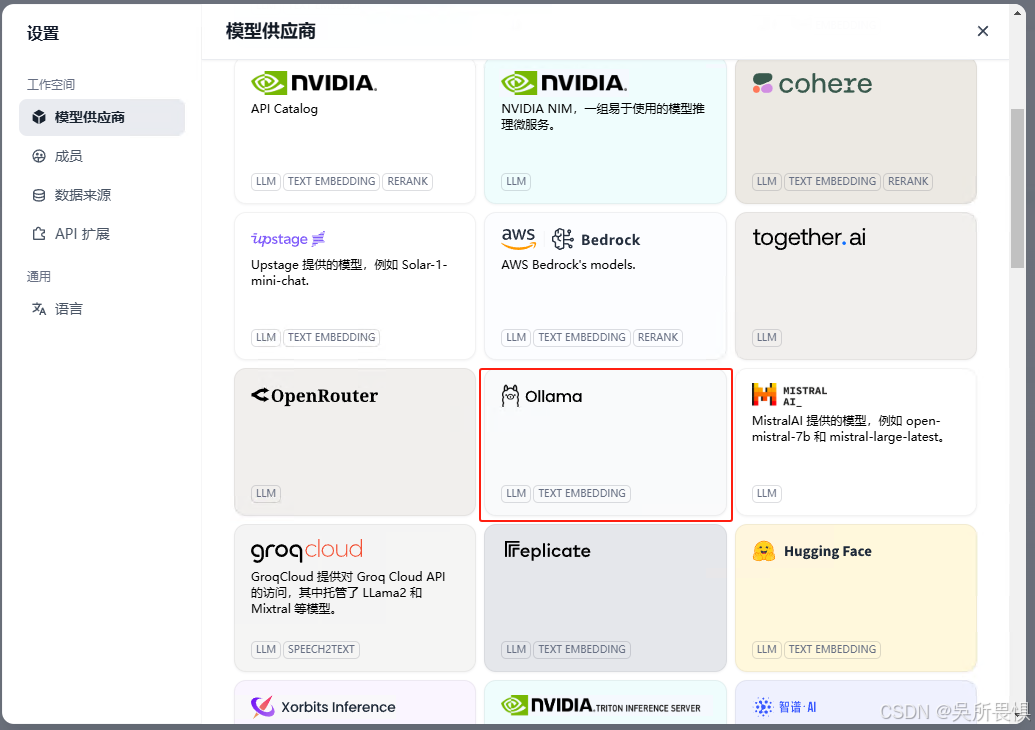Open the Replicate provider card
1035x730 pixels.
605,597
